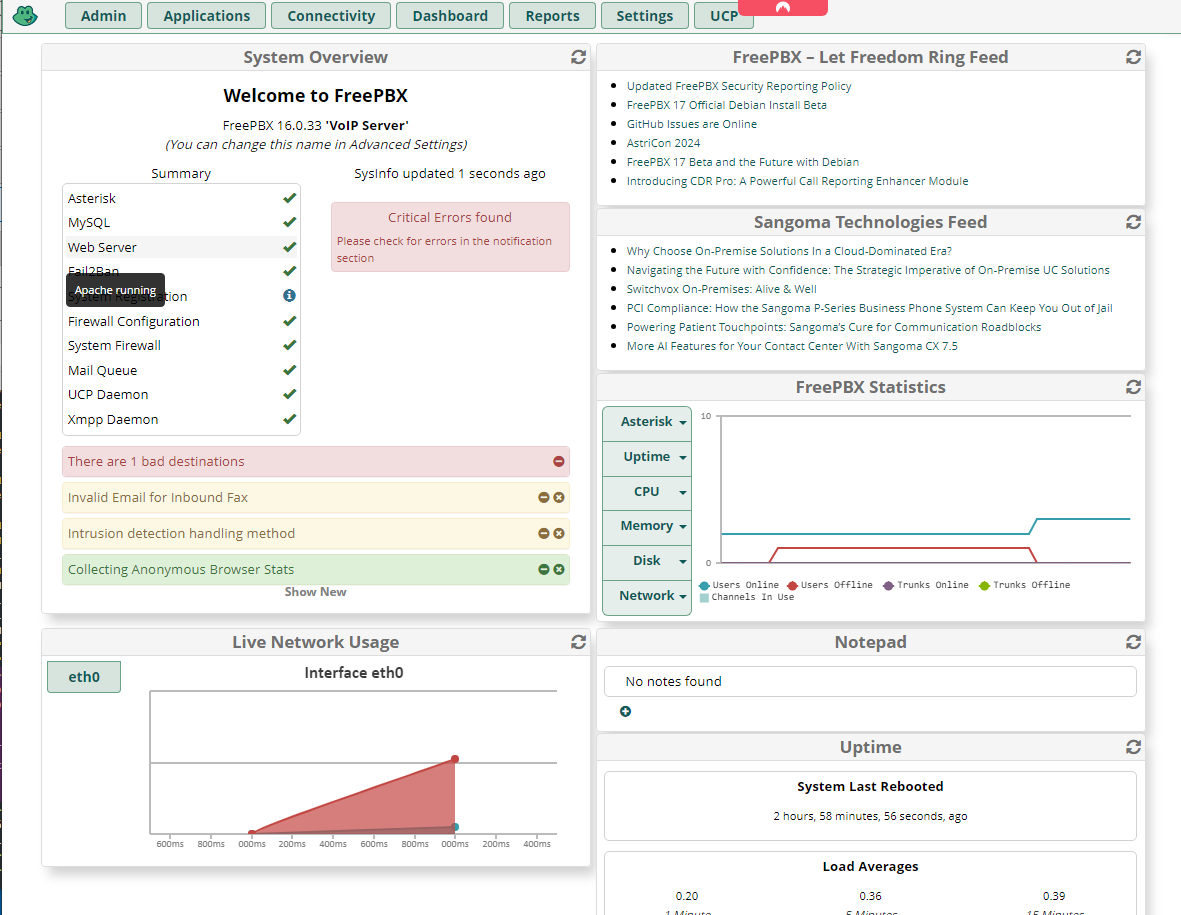Refresh the FreePBX Statistics panel
Viewport: 1181px width, 915px height.
(1133, 387)
